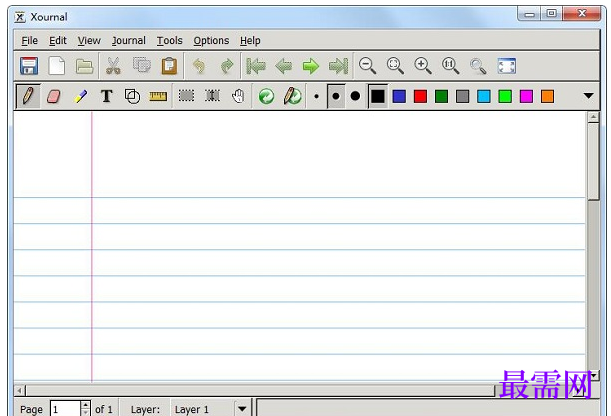This screenshot has height=416, width=611.
Task: Open the File menu
Action: (x=30, y=41)
